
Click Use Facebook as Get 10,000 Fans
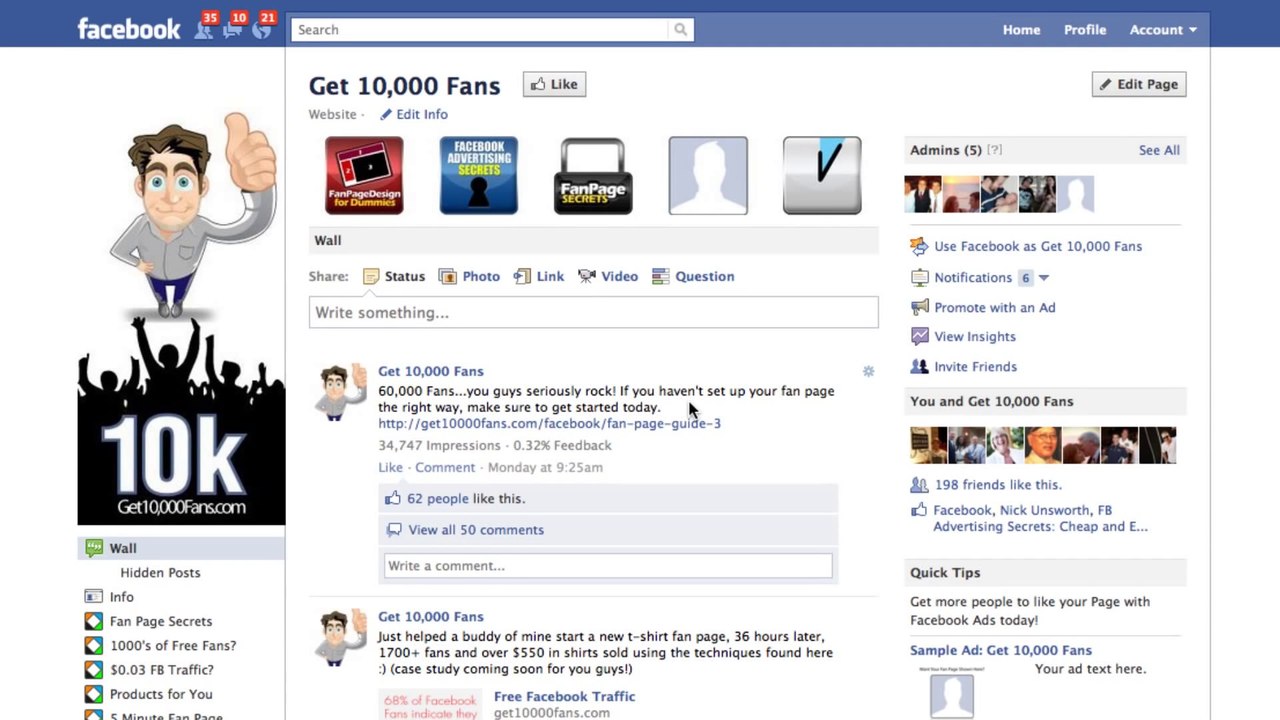pos(1038,246)
